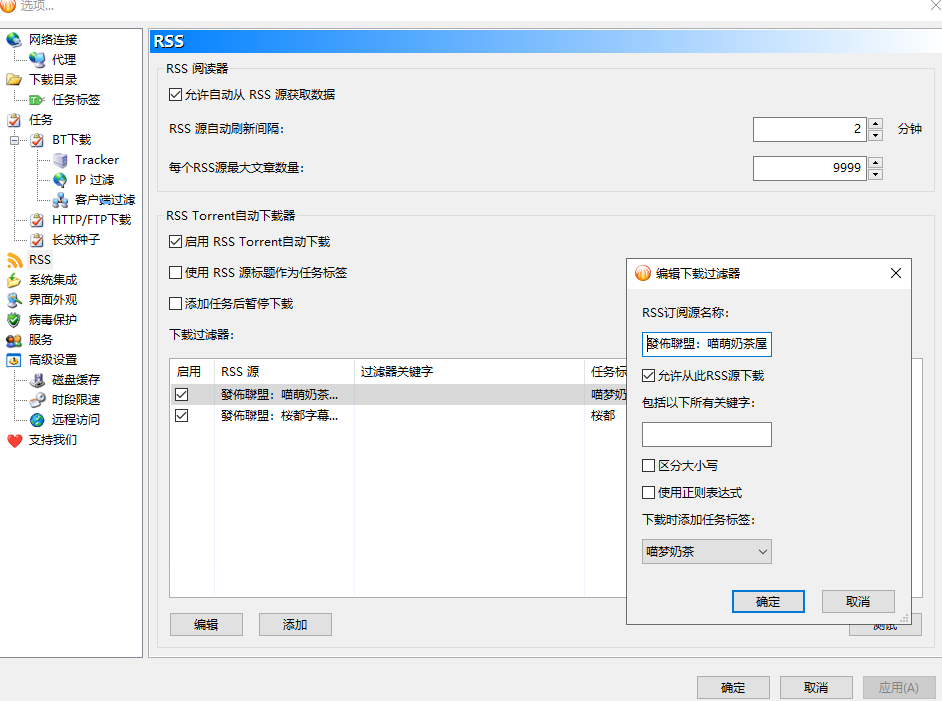Click the 网络连接 globe icon

pos(14,40)
